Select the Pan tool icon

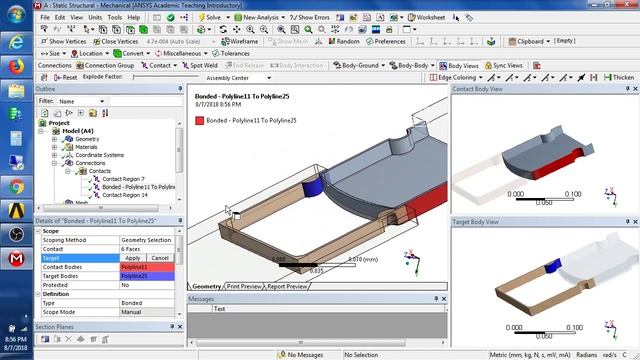click(x=236, y=29)
